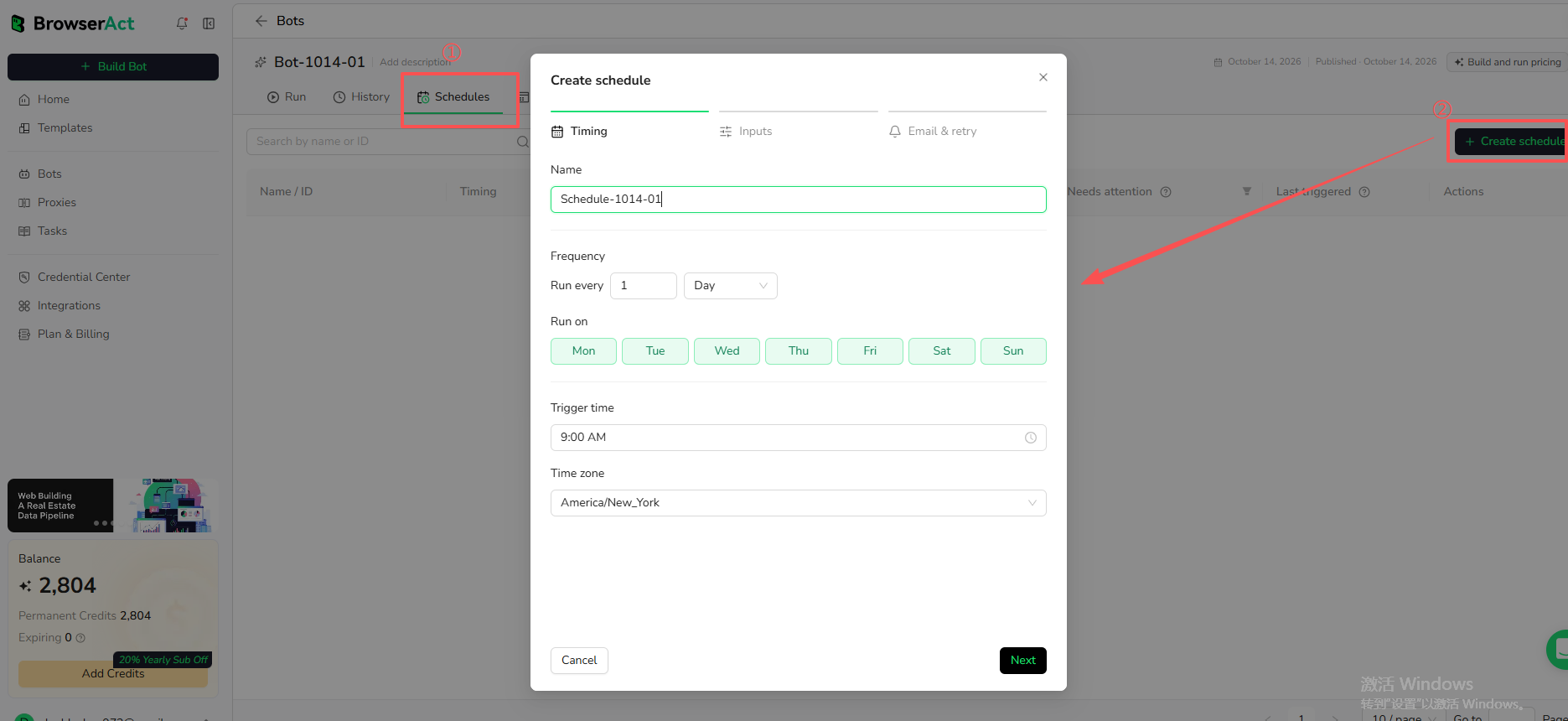Open Build and run pricing
The height and width of the screenshot is (721, 1568).
coord(1507,62)
